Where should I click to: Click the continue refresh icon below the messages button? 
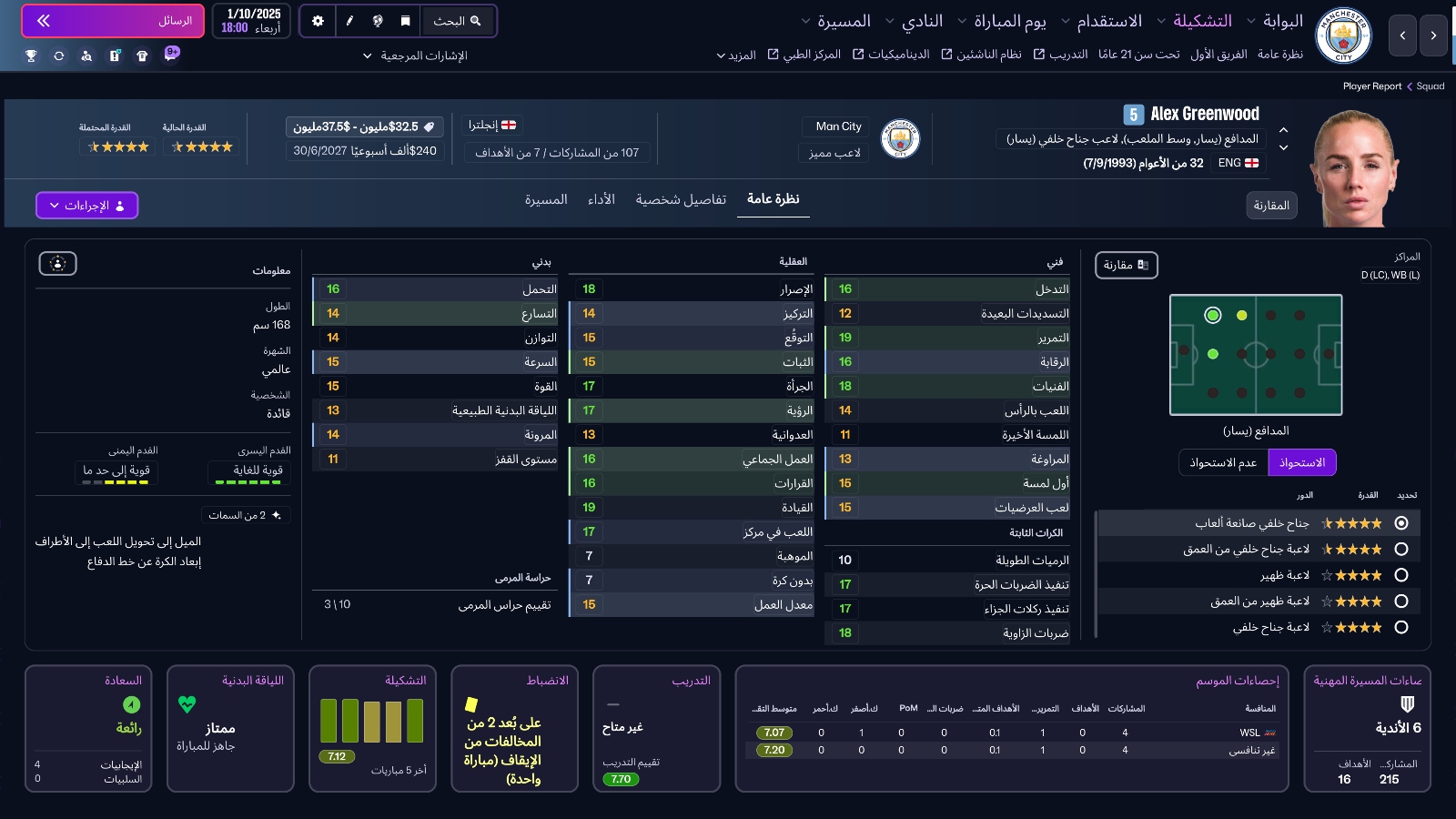click(58, 56)
